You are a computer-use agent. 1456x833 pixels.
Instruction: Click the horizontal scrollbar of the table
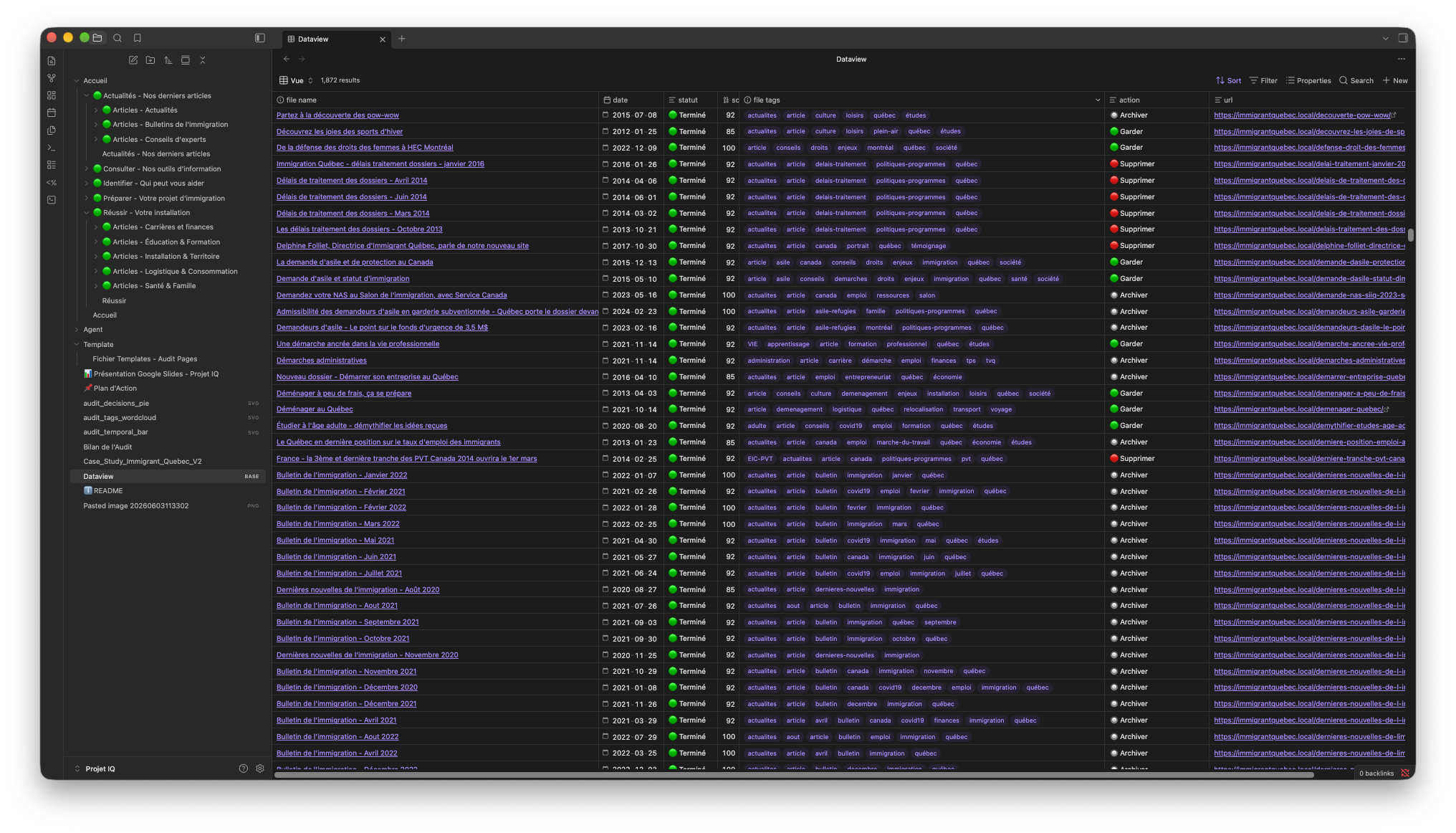click(x=793, y=774)
